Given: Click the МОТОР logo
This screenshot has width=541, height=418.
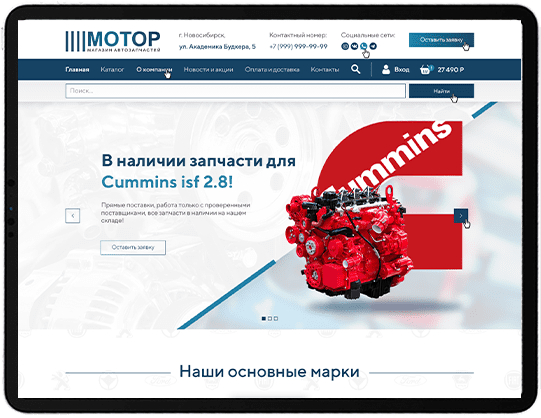Looking at the screenshot, I should point(113,41).
